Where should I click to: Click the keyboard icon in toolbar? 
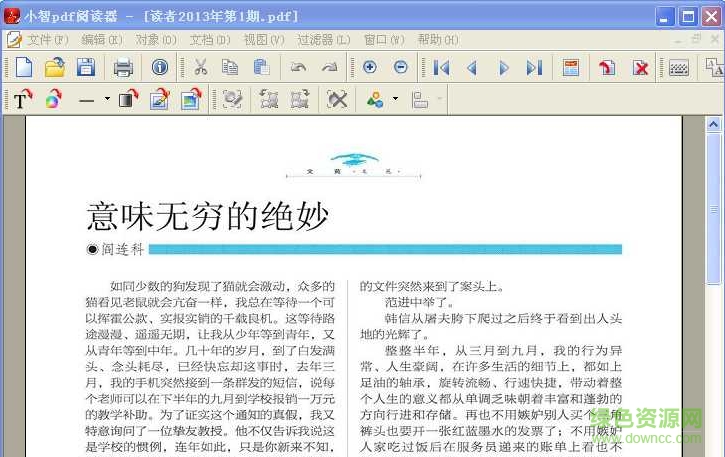tap(679, 68)
